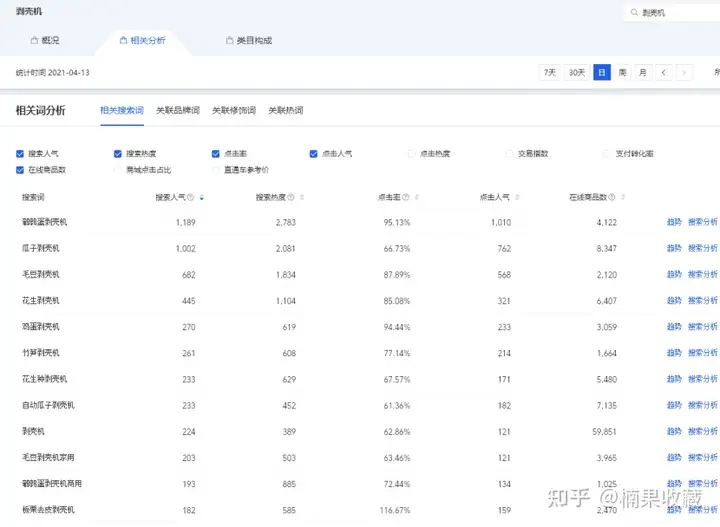The image size is (720, 527).
Task: Click the 概况 tab icon
Action: [x=34, y=40]
